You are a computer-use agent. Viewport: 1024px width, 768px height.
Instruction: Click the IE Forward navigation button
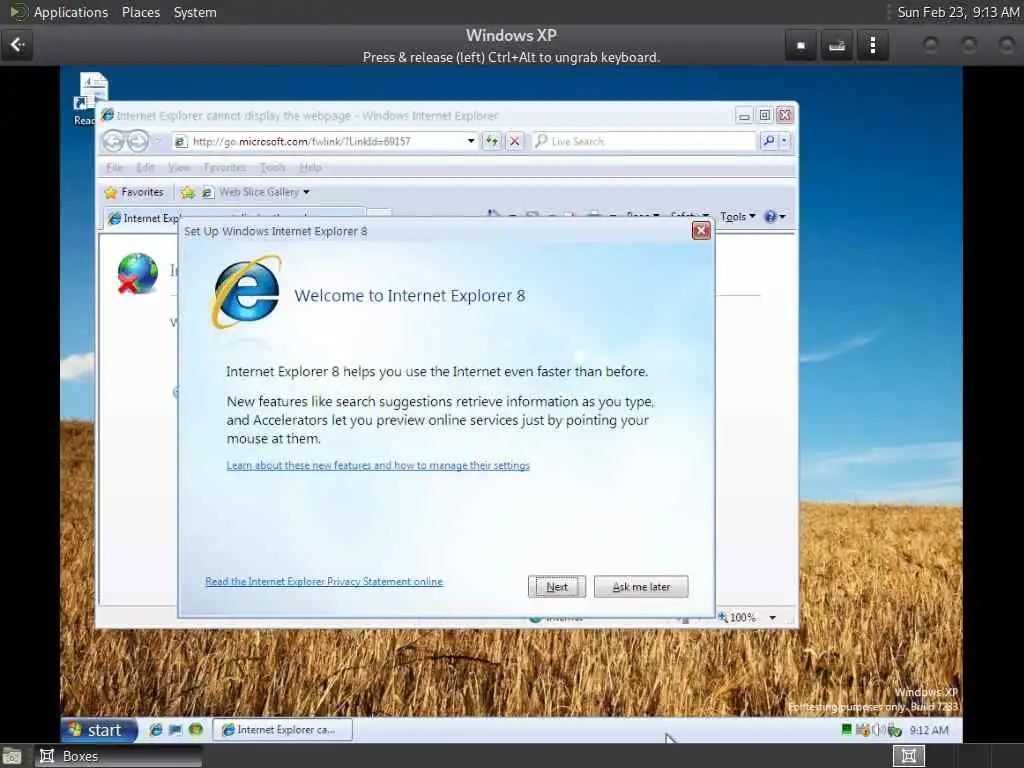(137, 140)
